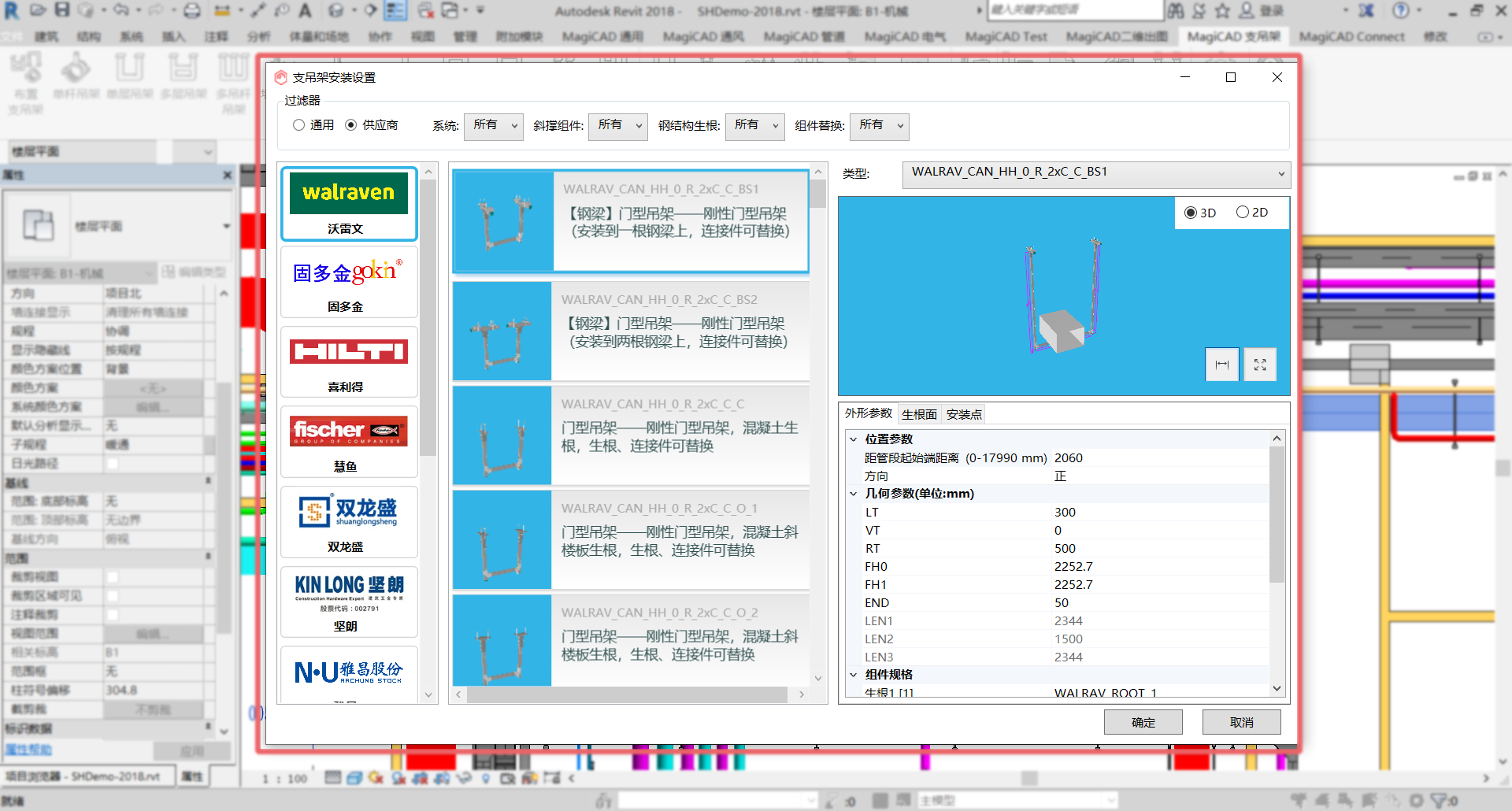The height and width of the screenshot is (811, 1512).
Task: Click the 确定 button
Action: (x=1143, y=721)
